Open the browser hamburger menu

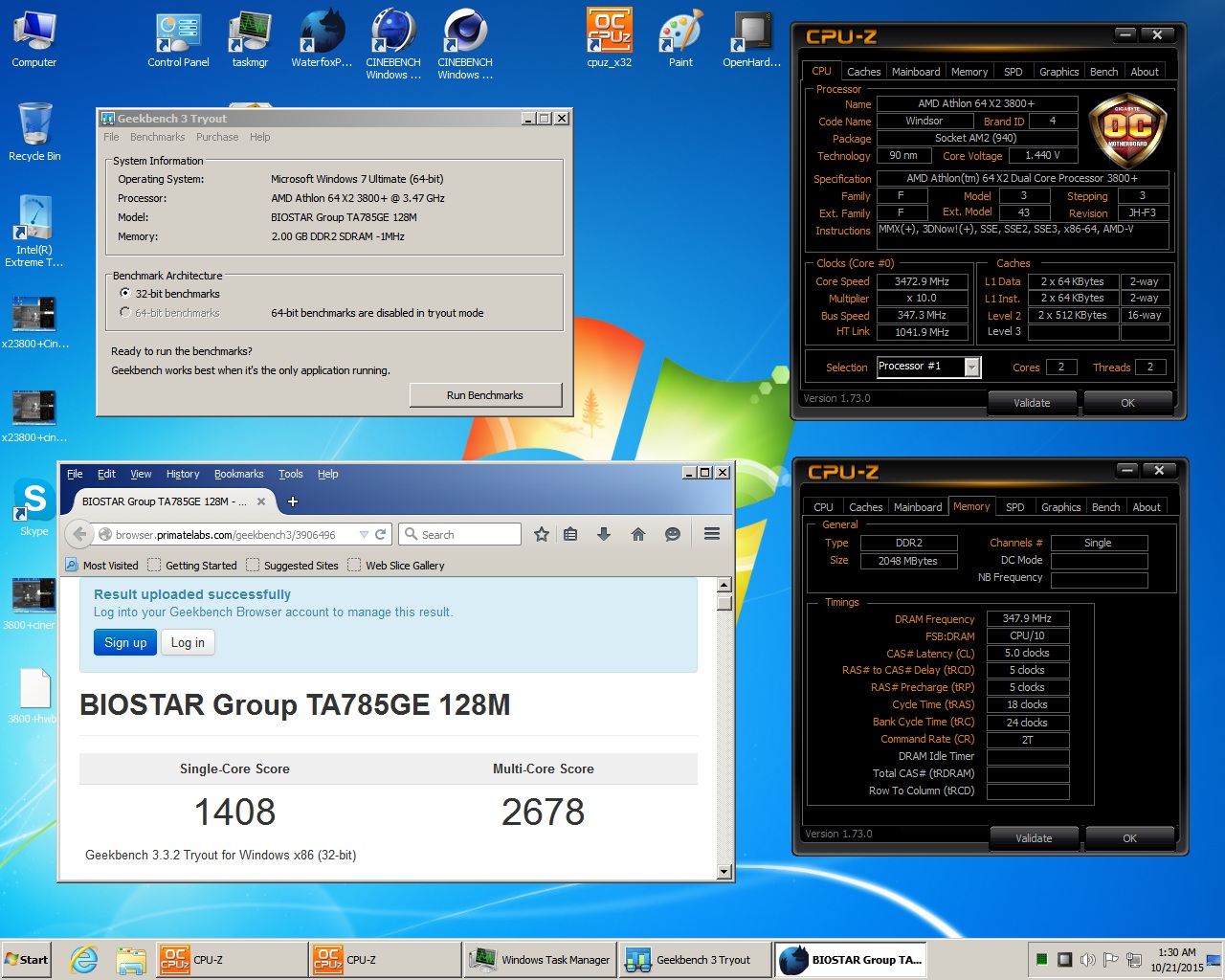(712, 534)
